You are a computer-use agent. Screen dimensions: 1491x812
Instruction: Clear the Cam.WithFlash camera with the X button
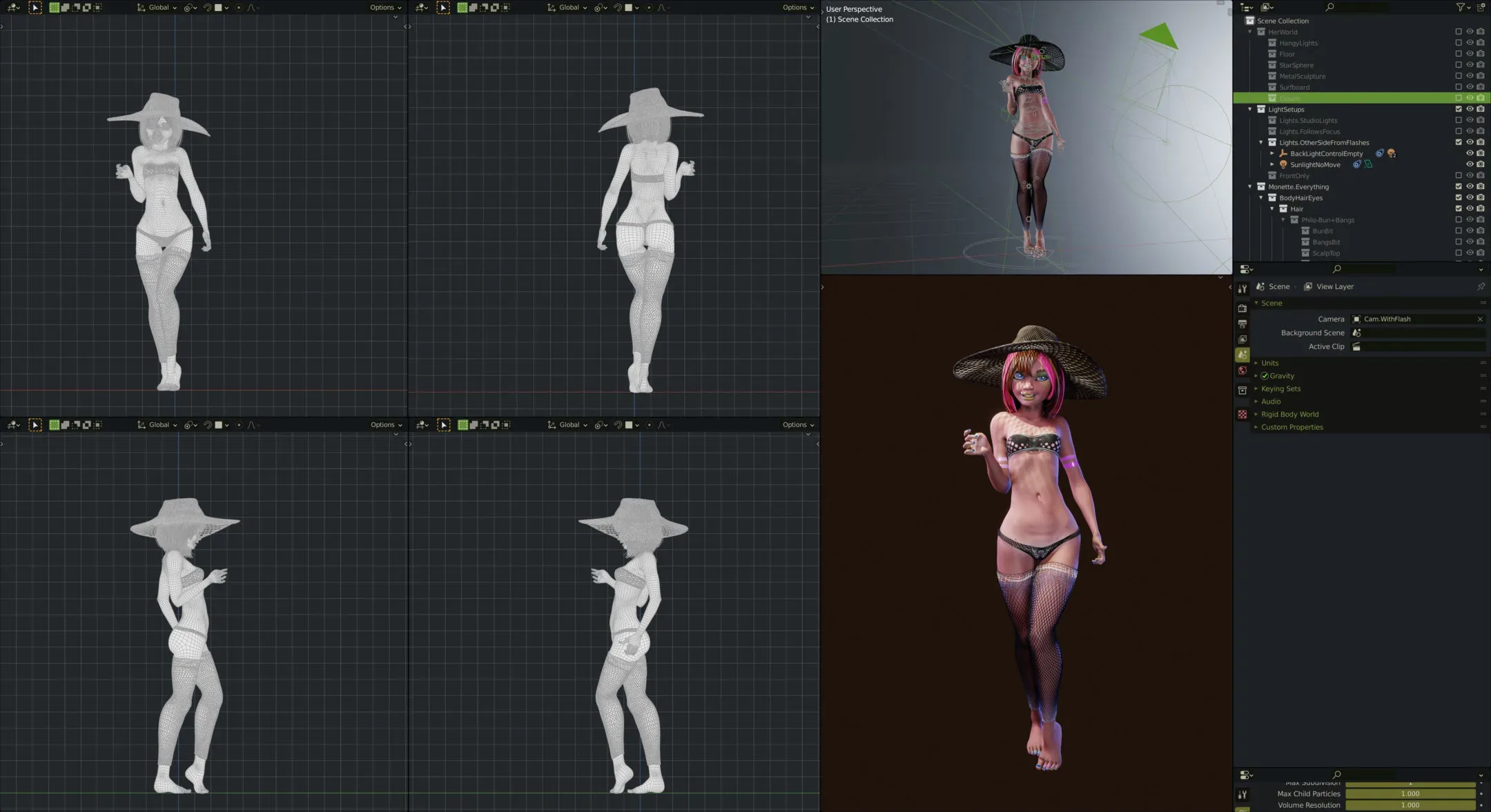point(1480,319)
